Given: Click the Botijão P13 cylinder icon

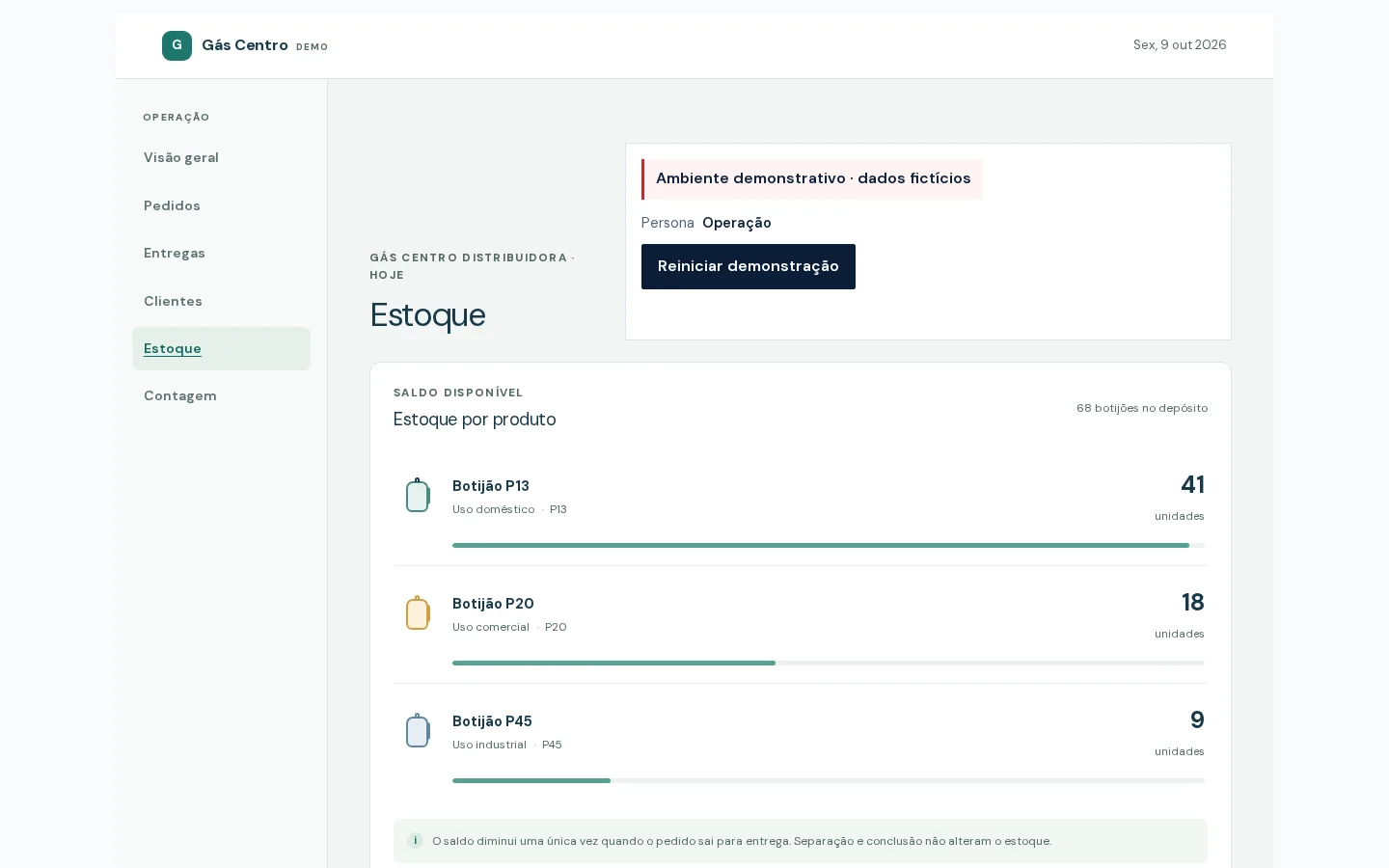Looking at the screenshot, I should [x=418, y=495].
